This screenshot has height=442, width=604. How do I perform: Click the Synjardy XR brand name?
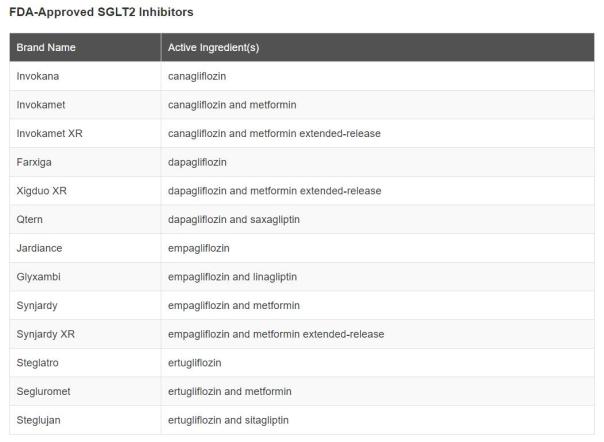coord(45,334)
